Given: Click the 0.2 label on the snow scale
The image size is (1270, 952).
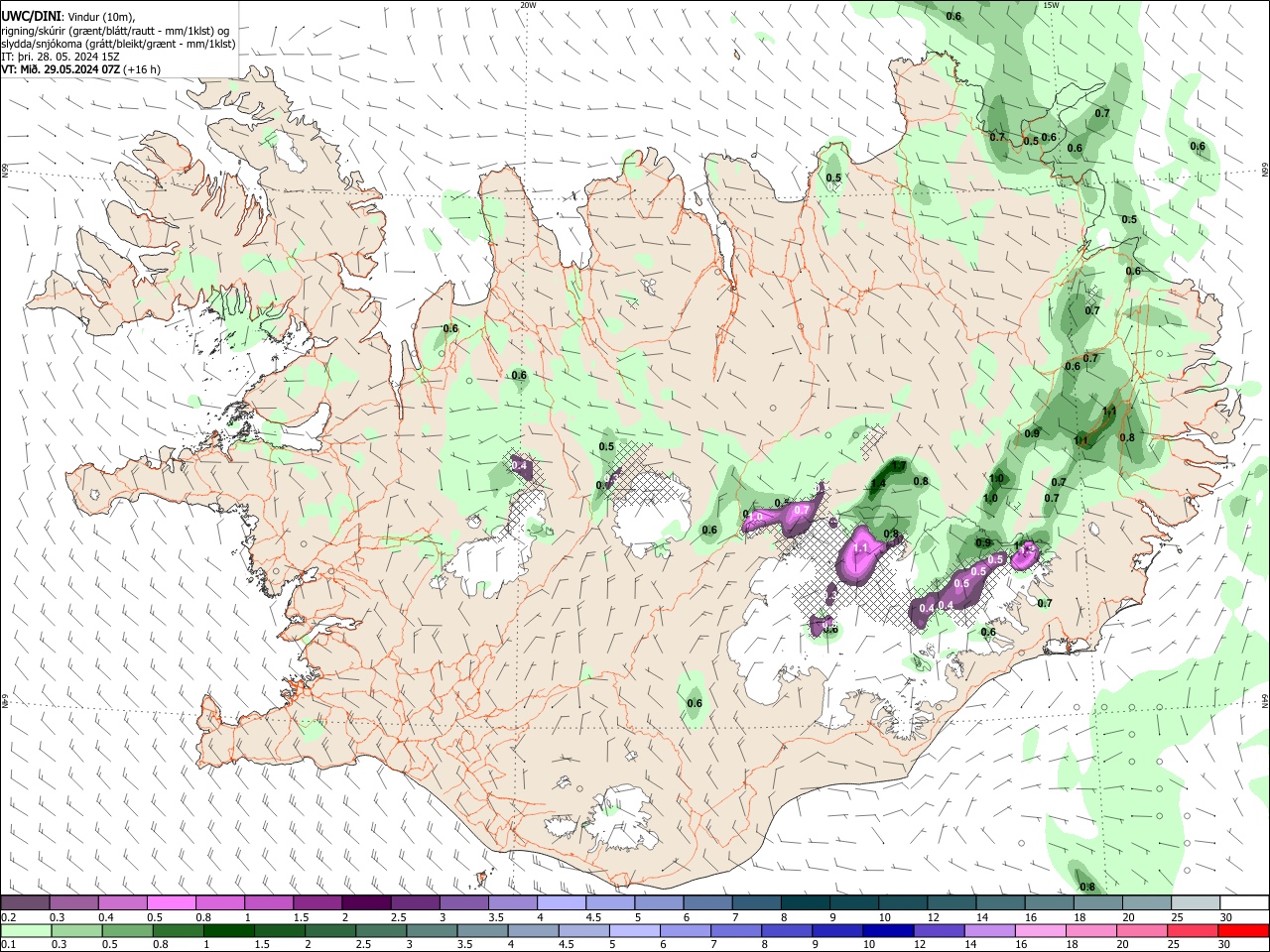Looking at the screenshot, I should click(8, 917).
